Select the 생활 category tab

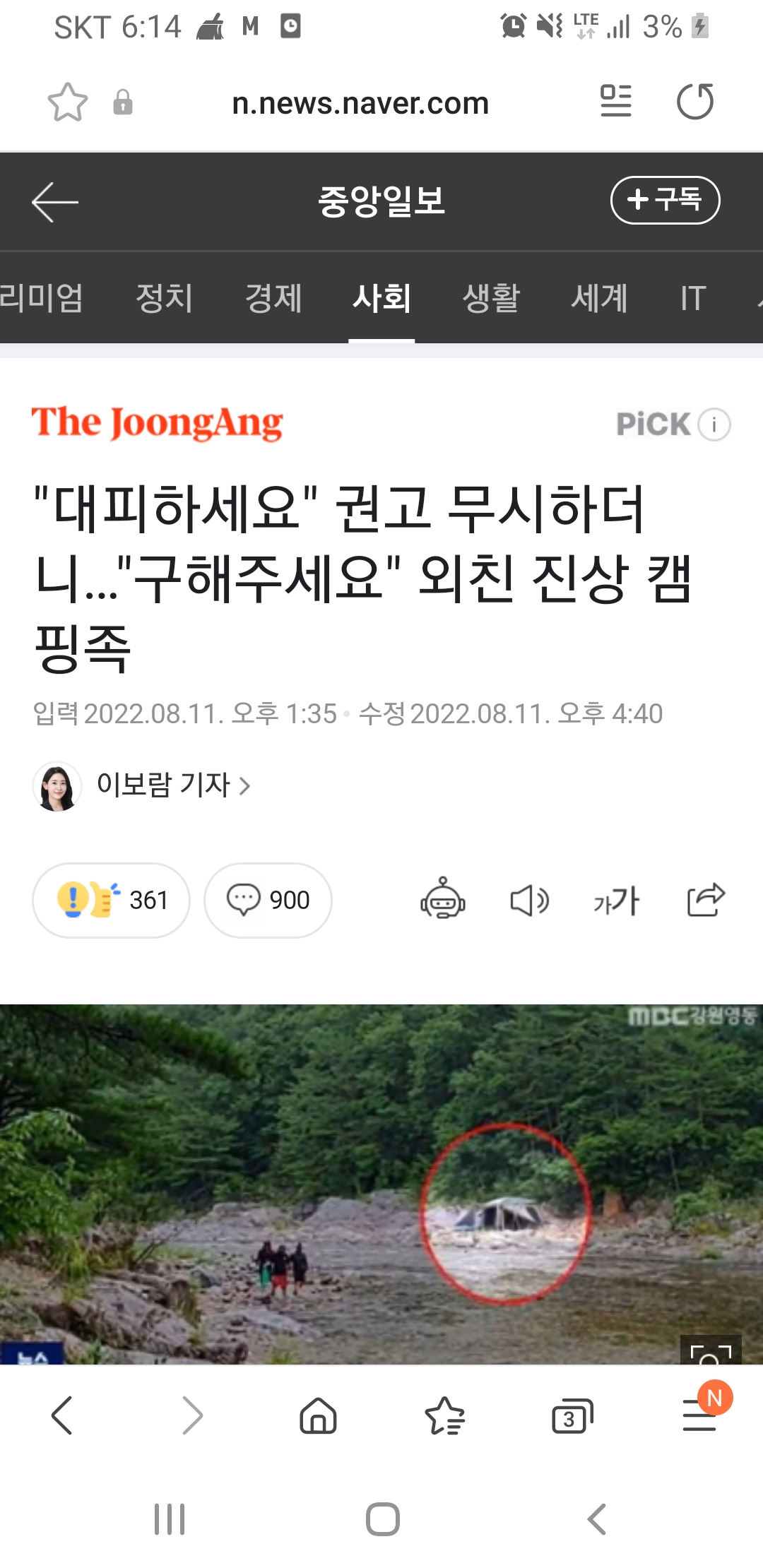(491, 297)
